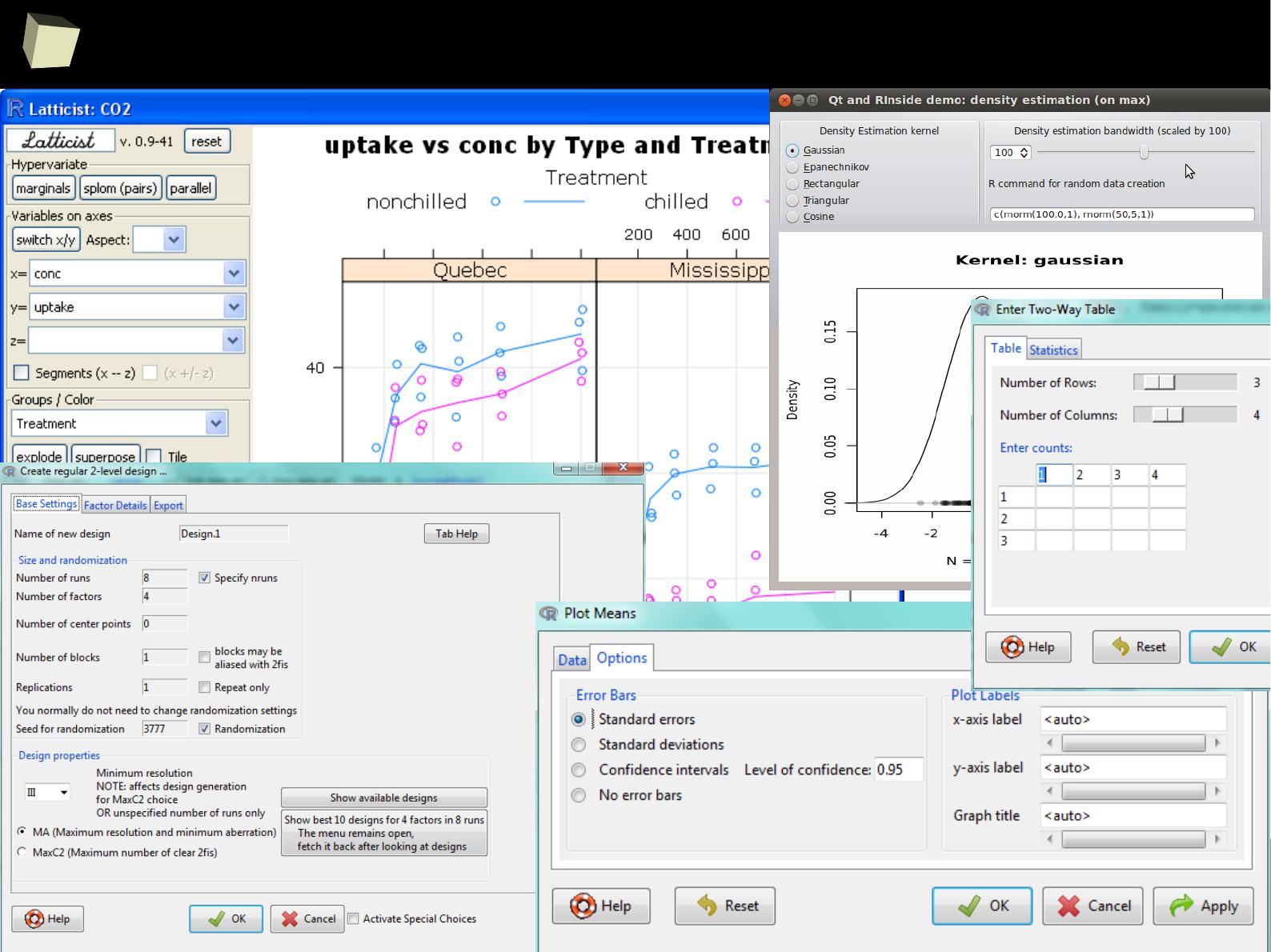Toggle the Randomization checkbox

click(204, 729)
